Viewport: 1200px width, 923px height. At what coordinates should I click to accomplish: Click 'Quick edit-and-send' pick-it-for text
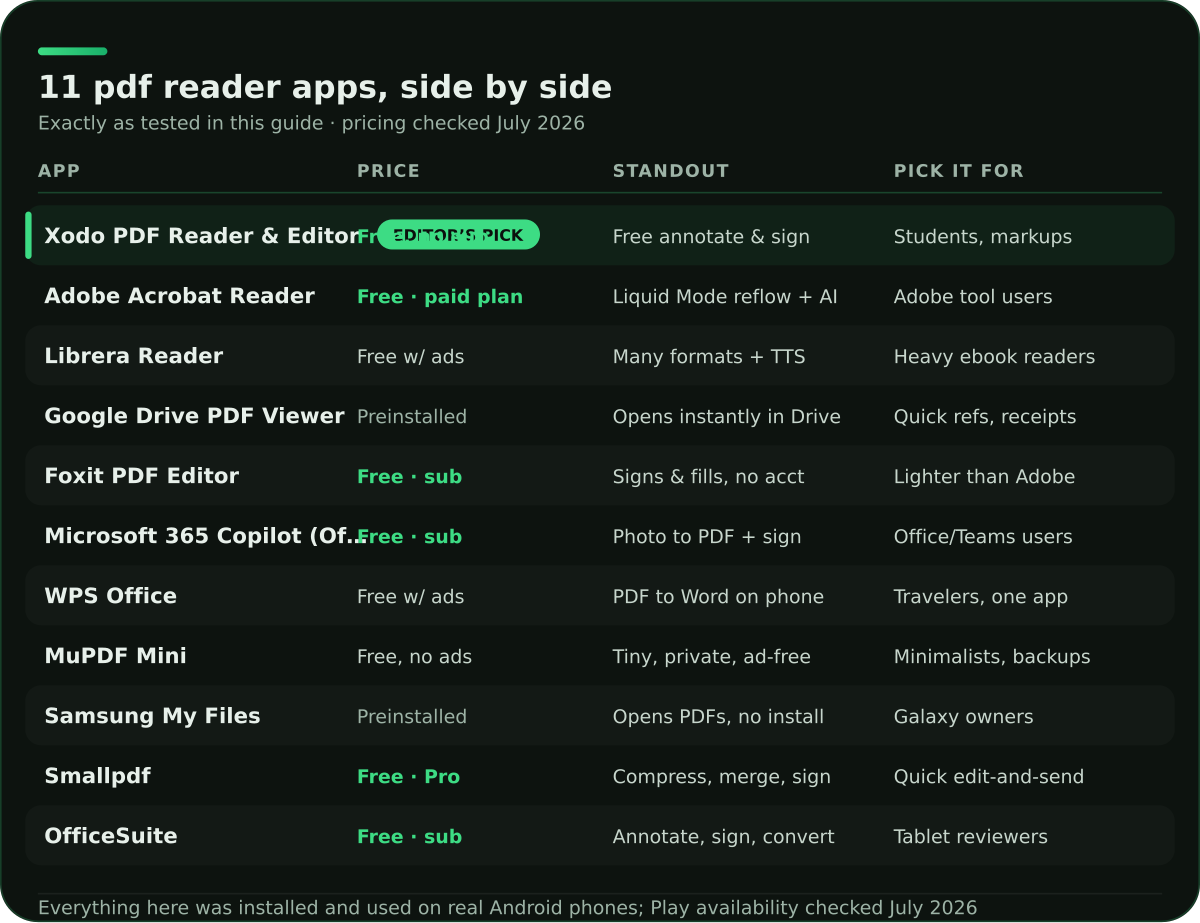989,777
